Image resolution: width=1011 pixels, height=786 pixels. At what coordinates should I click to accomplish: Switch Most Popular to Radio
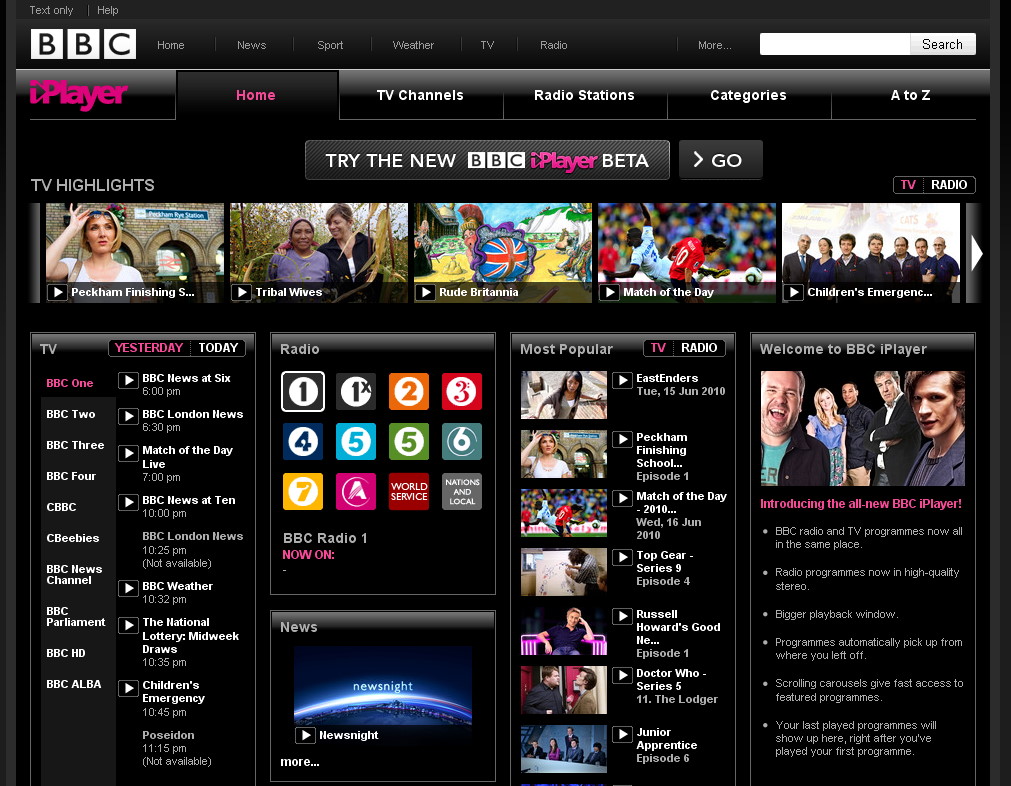pos(699,348)
